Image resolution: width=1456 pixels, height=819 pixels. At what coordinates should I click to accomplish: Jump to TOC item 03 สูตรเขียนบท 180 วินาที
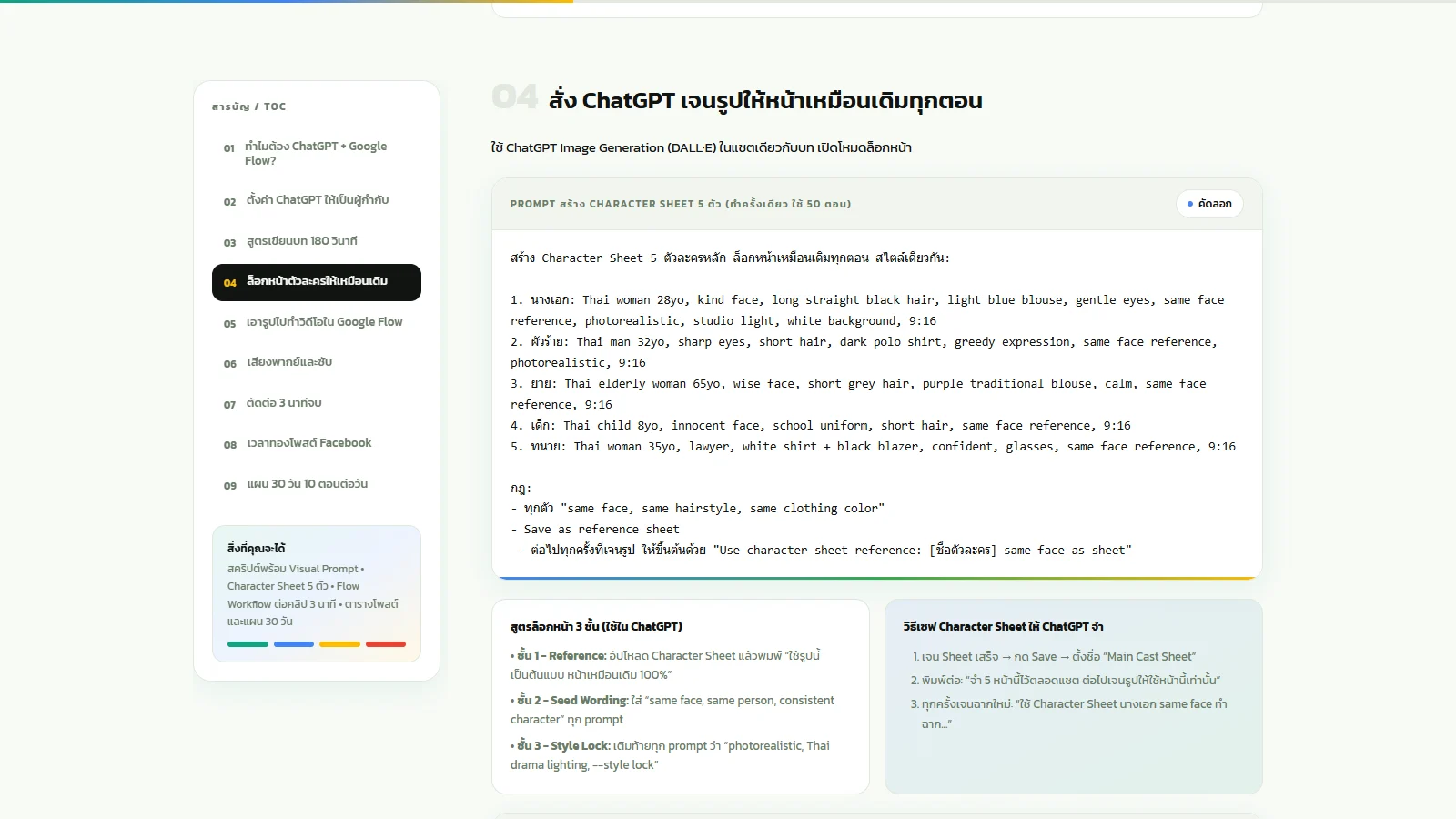317,241
